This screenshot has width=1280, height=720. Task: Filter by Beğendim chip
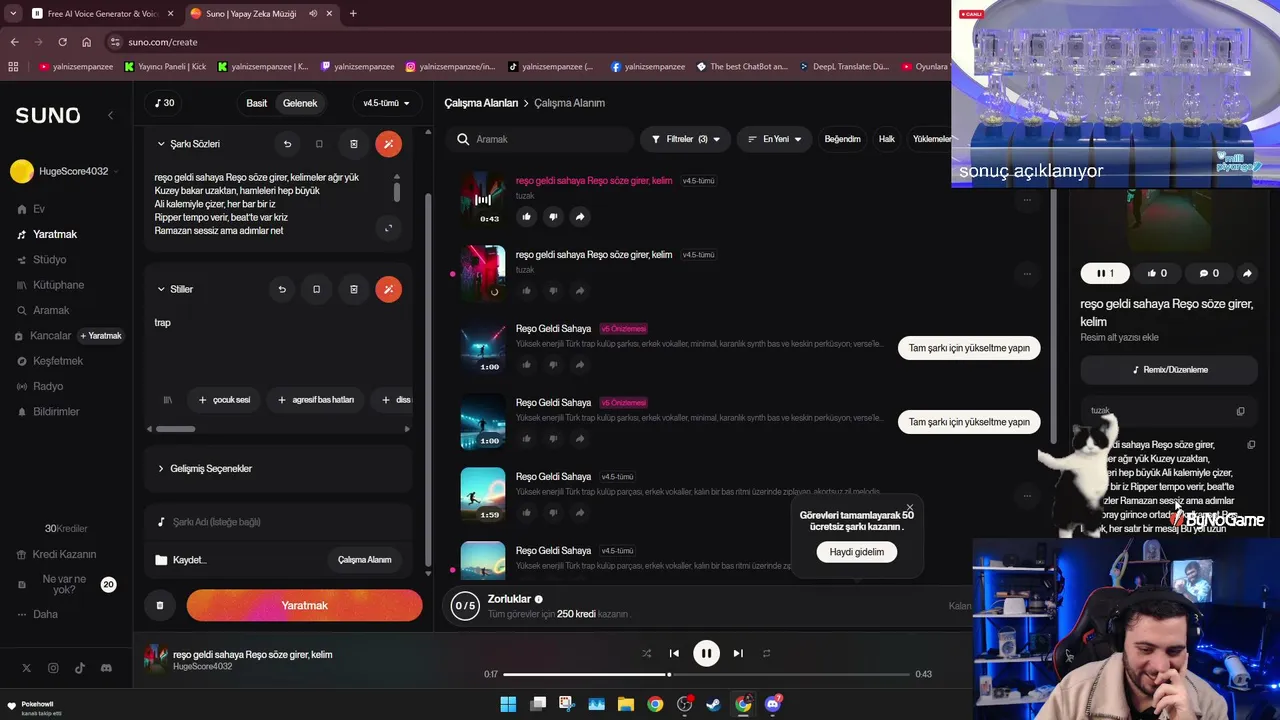[842, 139]
